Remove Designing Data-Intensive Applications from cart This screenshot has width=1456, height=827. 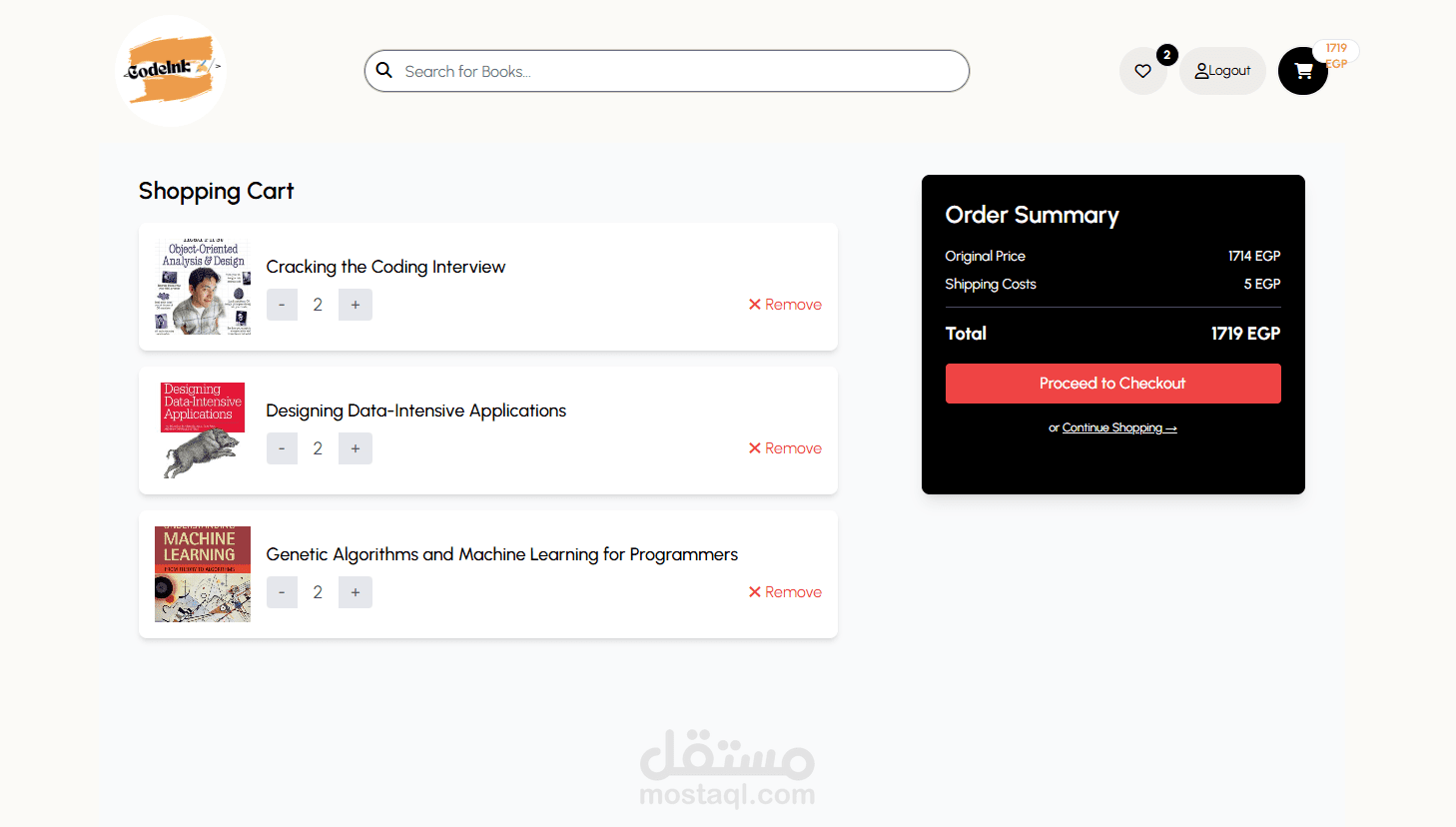tap(785, 448)
